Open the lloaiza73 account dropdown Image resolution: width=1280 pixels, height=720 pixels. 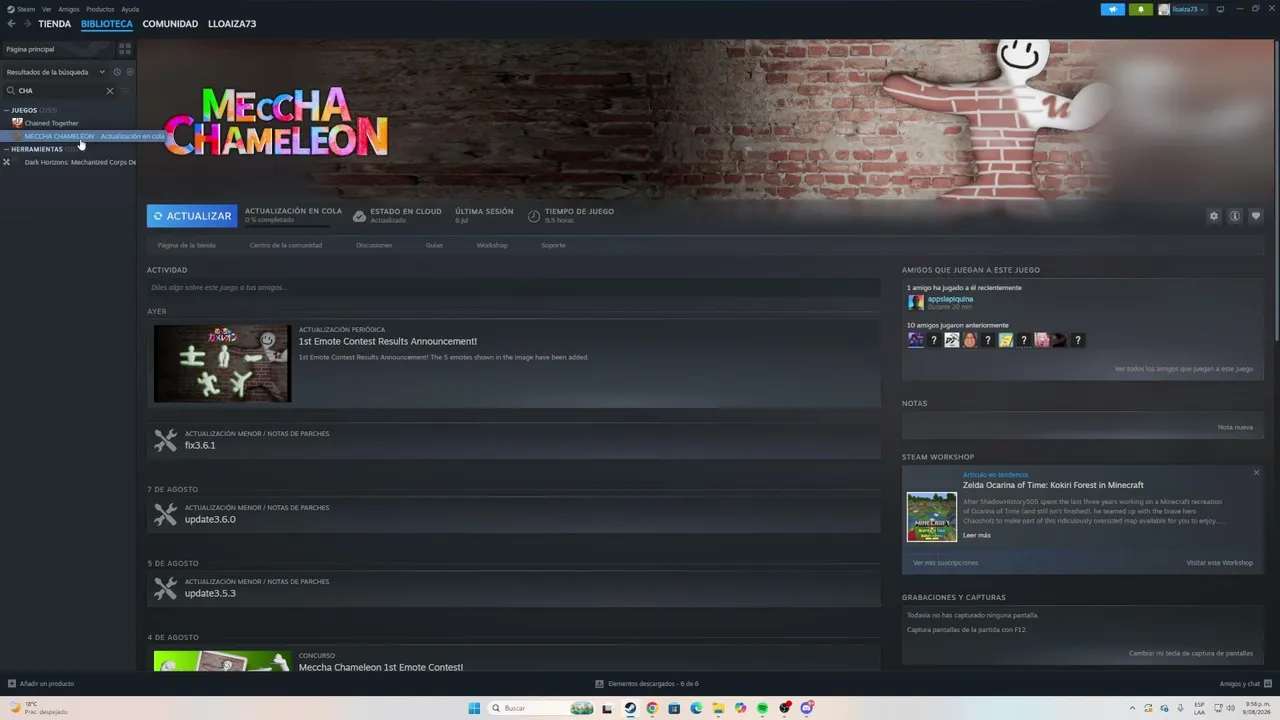(x=1182, y=9)
